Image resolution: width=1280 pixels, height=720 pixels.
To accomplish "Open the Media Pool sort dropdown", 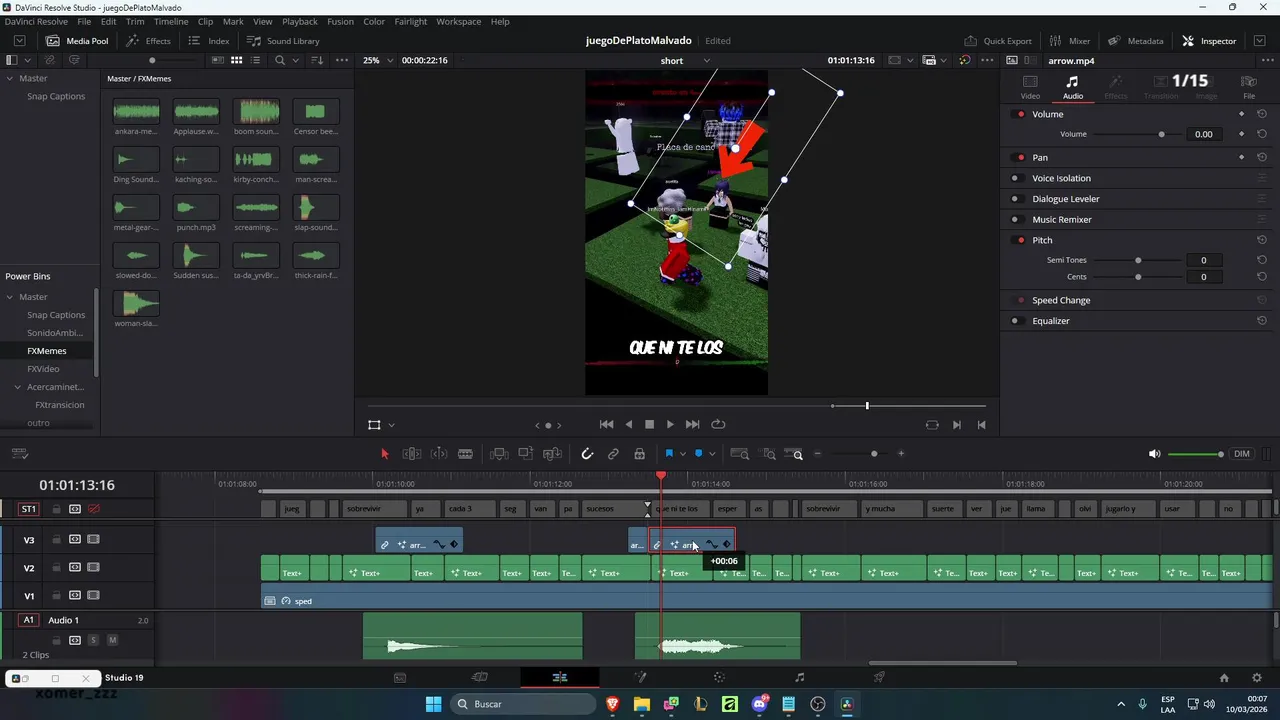I will [317, 60].
